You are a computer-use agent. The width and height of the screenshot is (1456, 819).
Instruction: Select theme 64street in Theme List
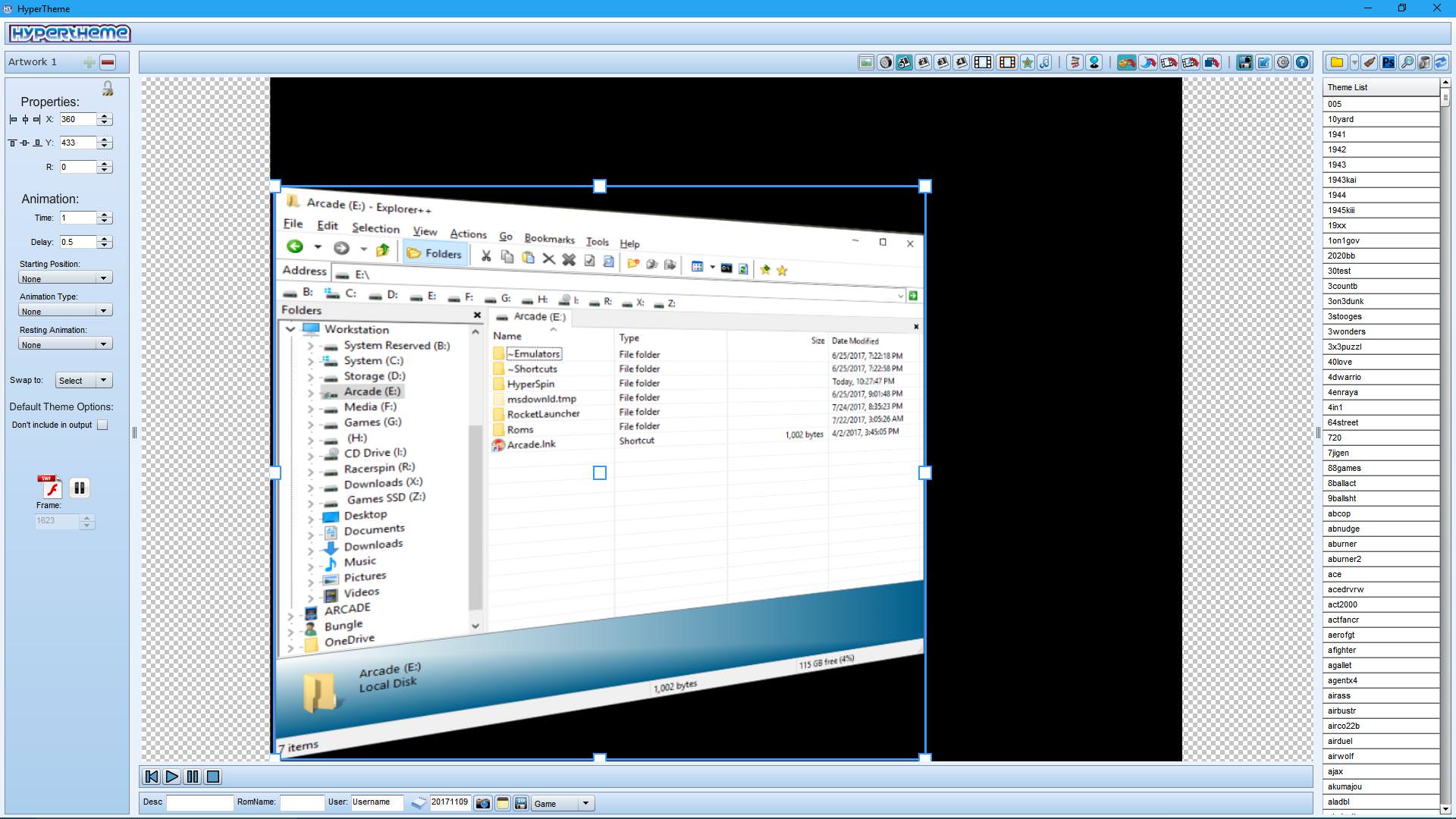(x=1381, y=422)
